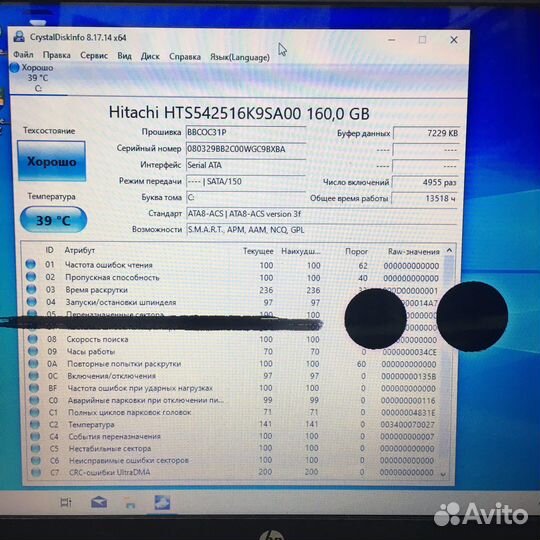540x540 pixels.
Task: Click the attribute list scroll down arrow
Action: pyautogui.click(x=444, y=475)
